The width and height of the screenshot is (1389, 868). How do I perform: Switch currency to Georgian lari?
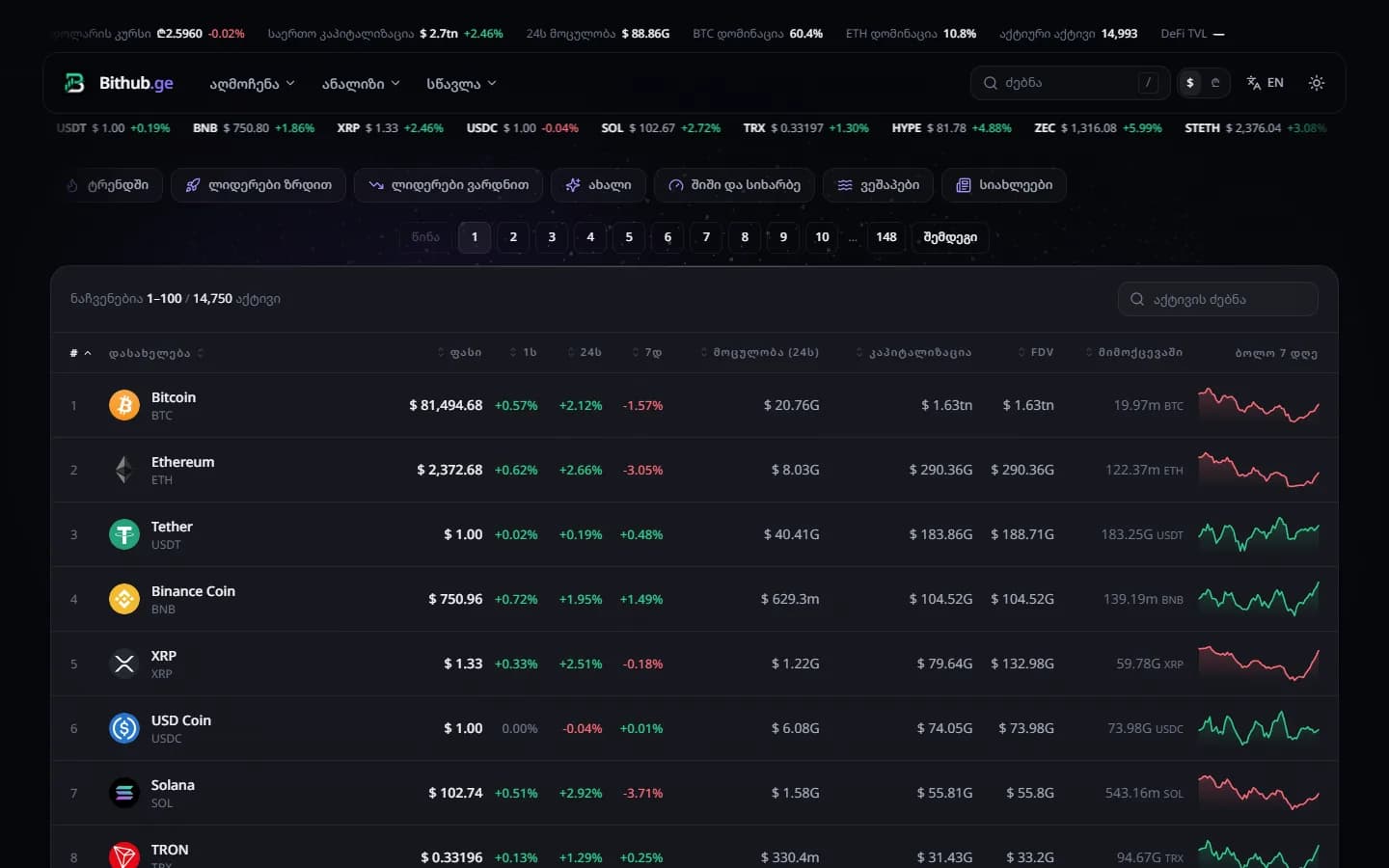coord(1215,83)
